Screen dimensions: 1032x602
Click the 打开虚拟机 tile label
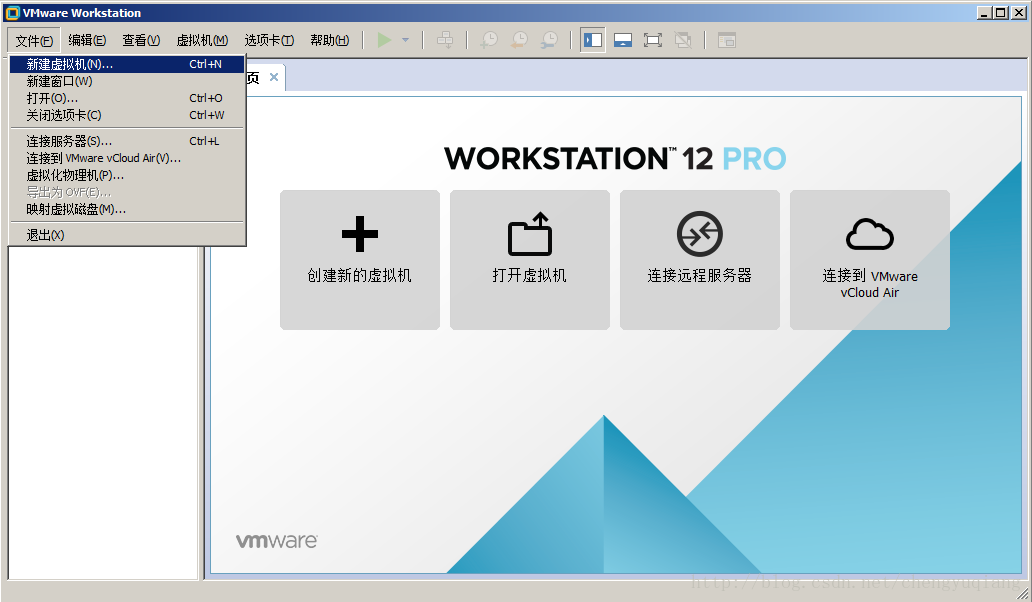click(529, 275)
